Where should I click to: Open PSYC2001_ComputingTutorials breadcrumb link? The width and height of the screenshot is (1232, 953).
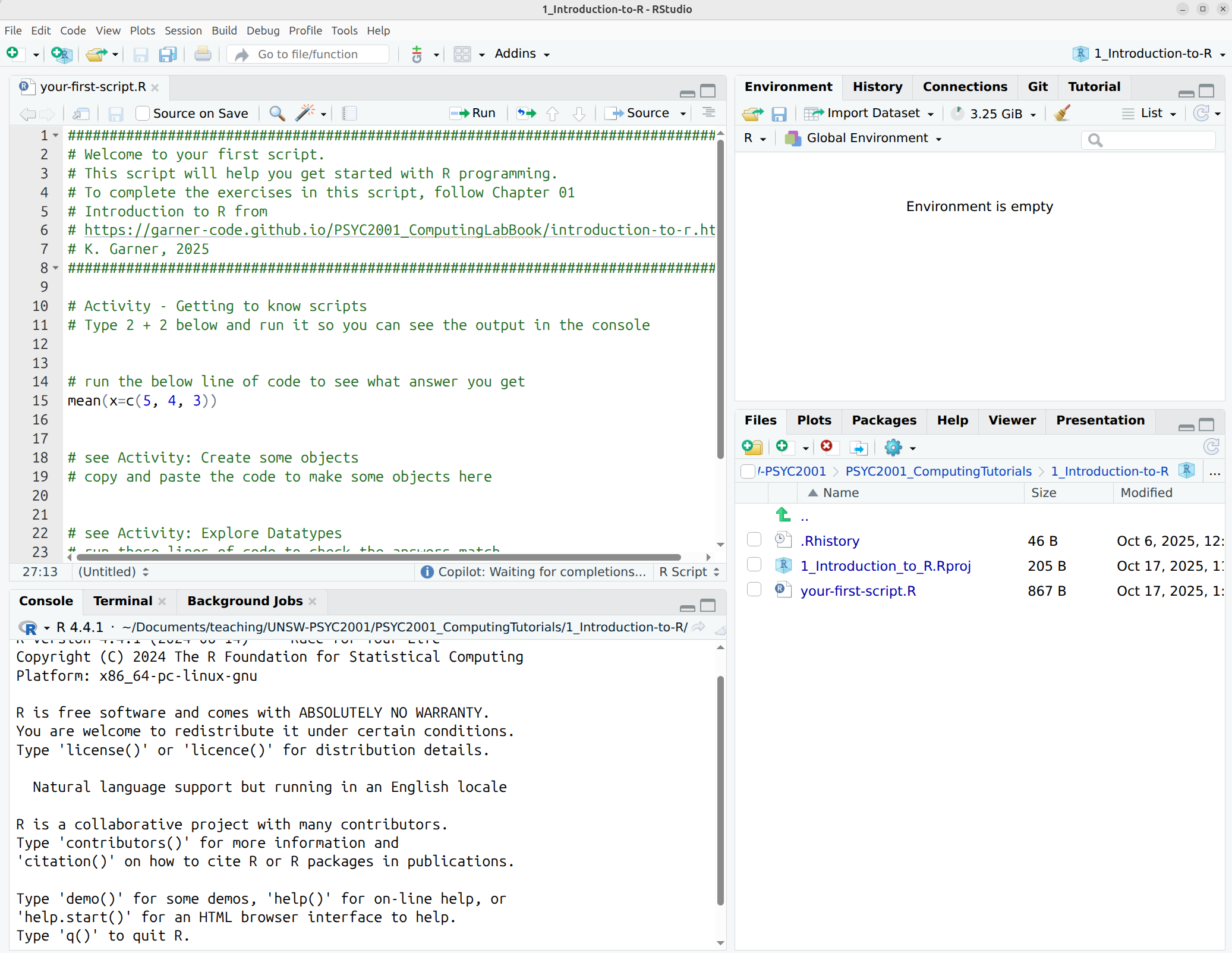(938, 471)
